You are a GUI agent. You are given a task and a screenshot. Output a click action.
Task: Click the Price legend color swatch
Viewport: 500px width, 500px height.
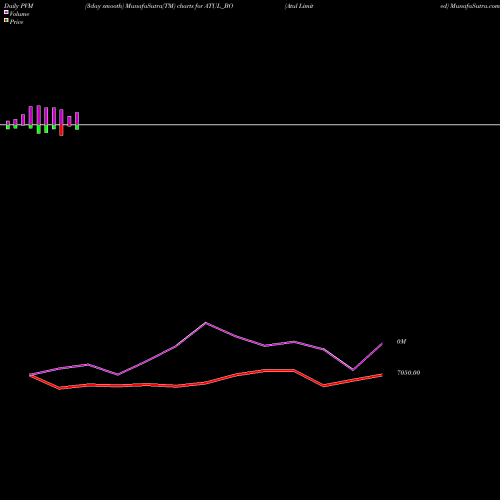[6, 20]
